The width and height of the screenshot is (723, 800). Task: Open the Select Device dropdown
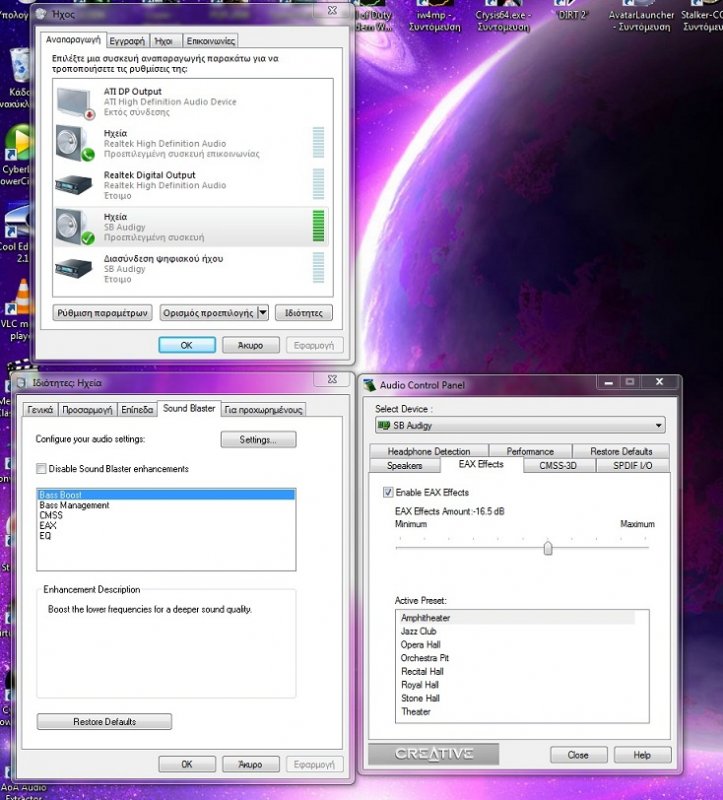tap(520, 425)
